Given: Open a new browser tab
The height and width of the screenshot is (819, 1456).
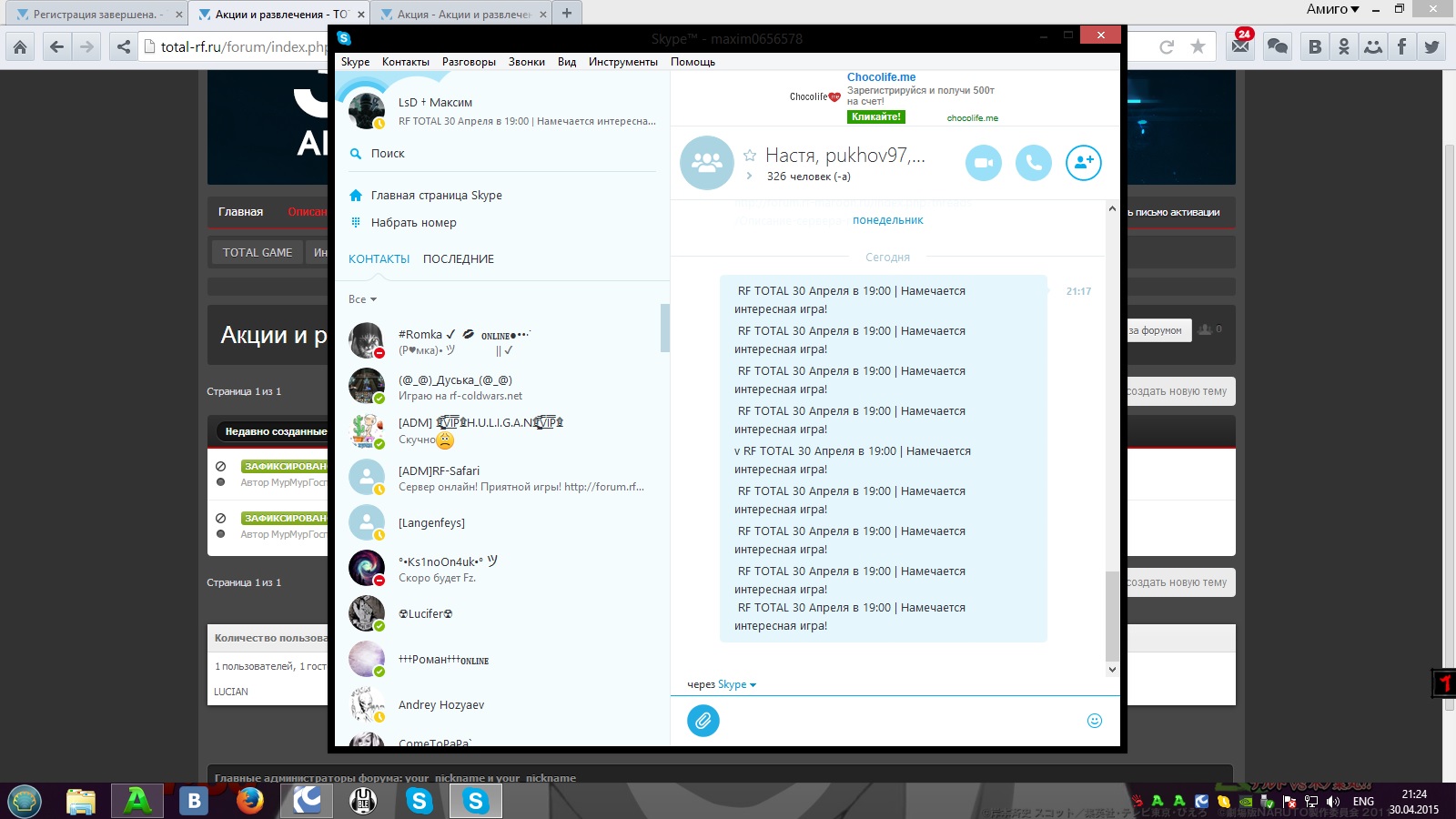Looking at the screenshot, I should coord(567,13).
